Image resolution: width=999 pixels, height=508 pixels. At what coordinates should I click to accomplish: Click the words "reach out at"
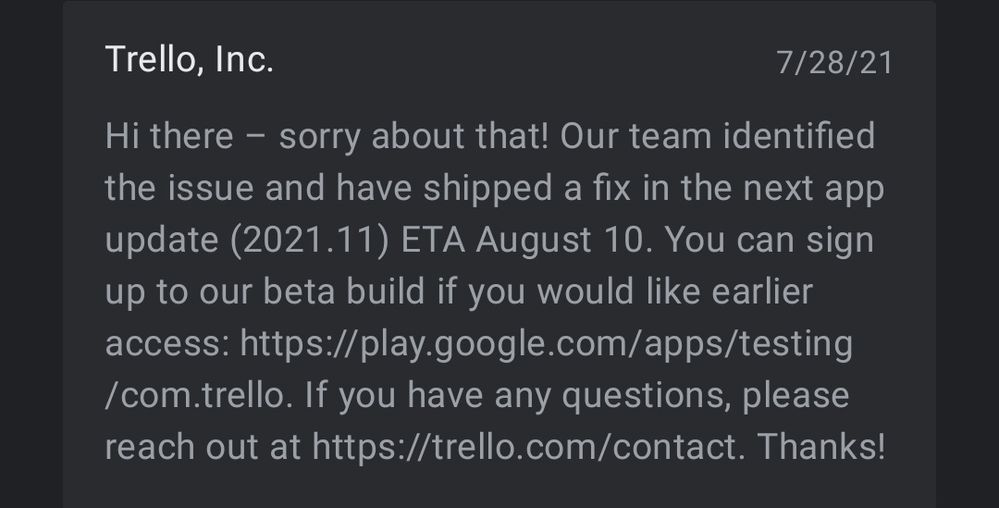click(x=203, y=446)
